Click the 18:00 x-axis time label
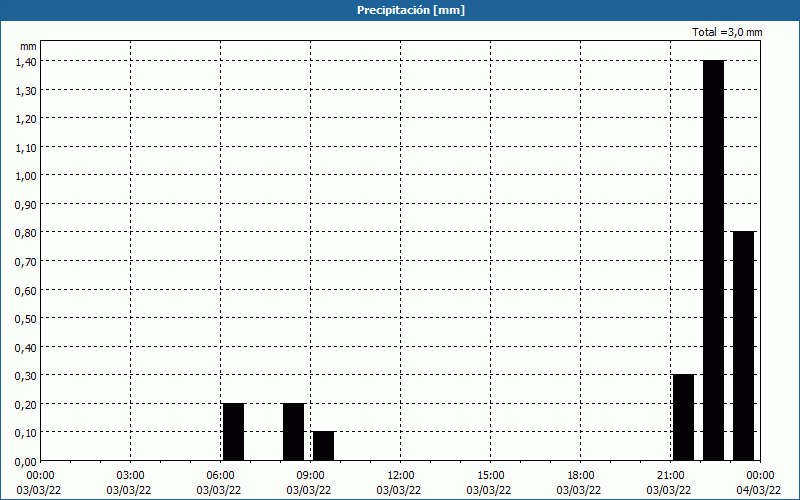The image size is (800, 500). (581, 476)
